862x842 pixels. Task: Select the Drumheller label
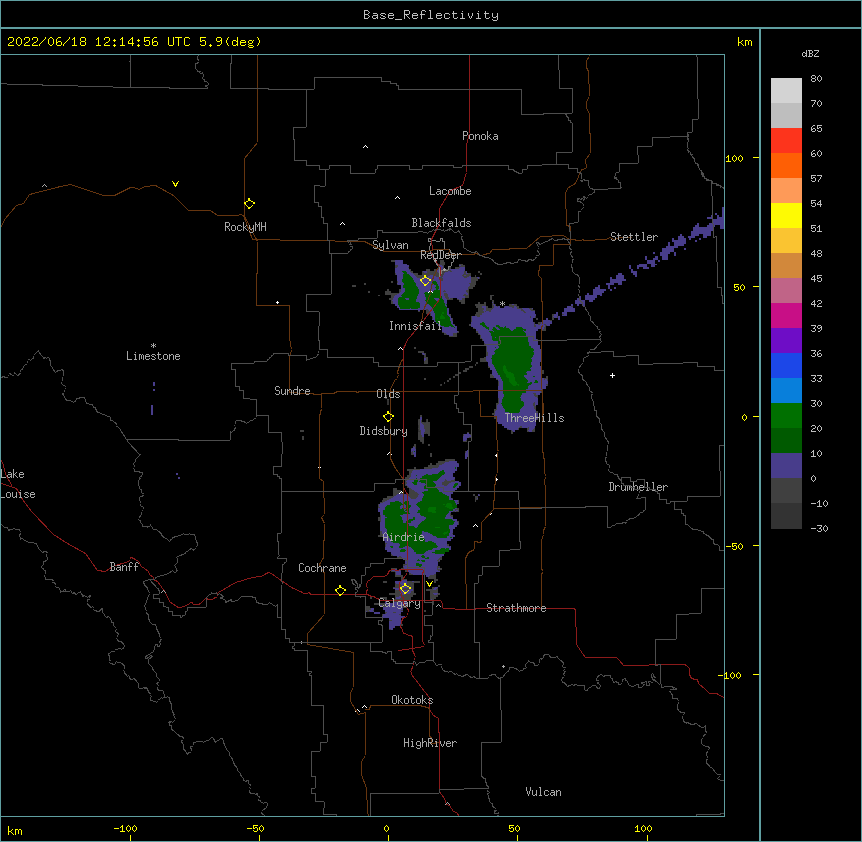tap(638, 487)
